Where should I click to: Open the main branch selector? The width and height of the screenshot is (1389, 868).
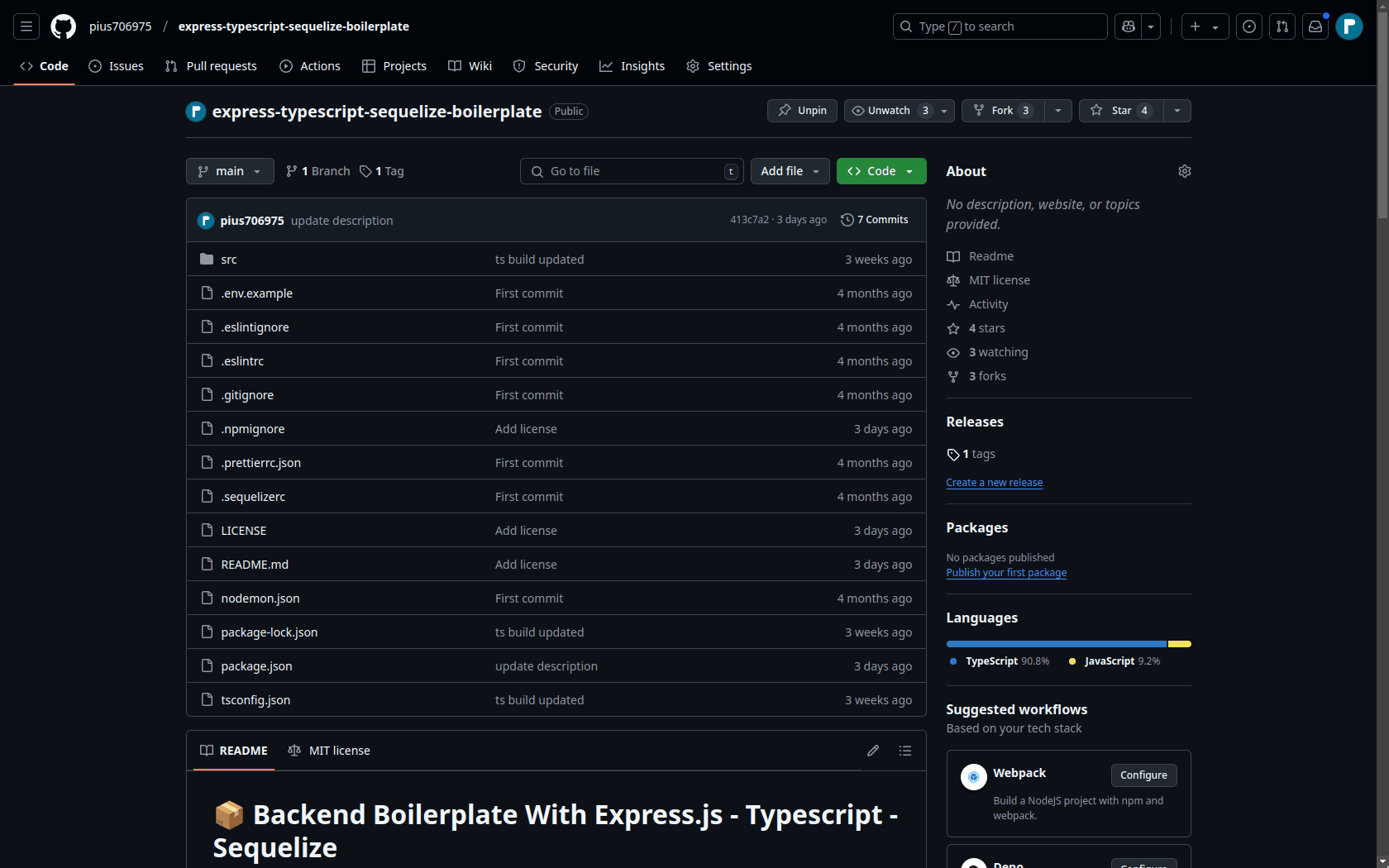pyautogui.click(x=230, y=171)
